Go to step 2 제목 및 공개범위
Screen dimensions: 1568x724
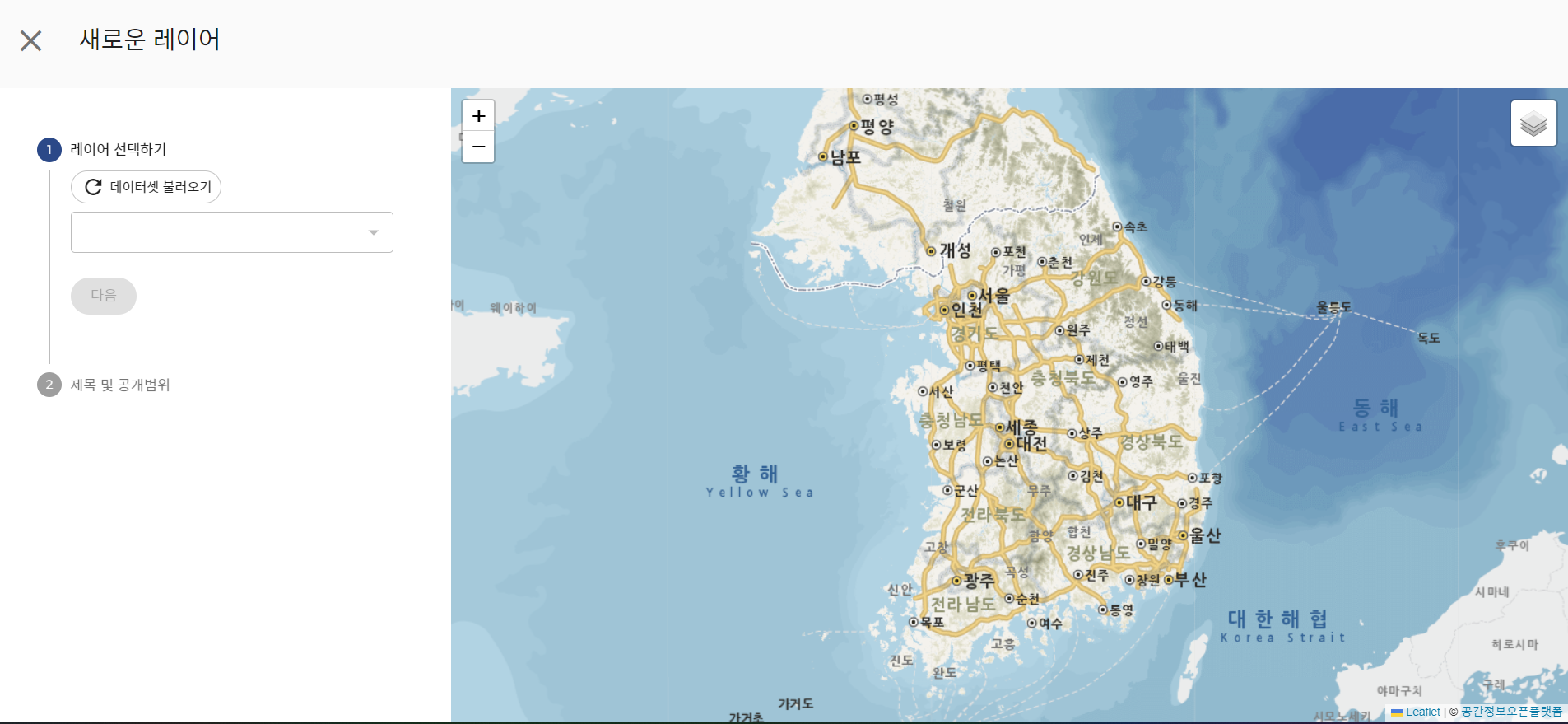119,385
